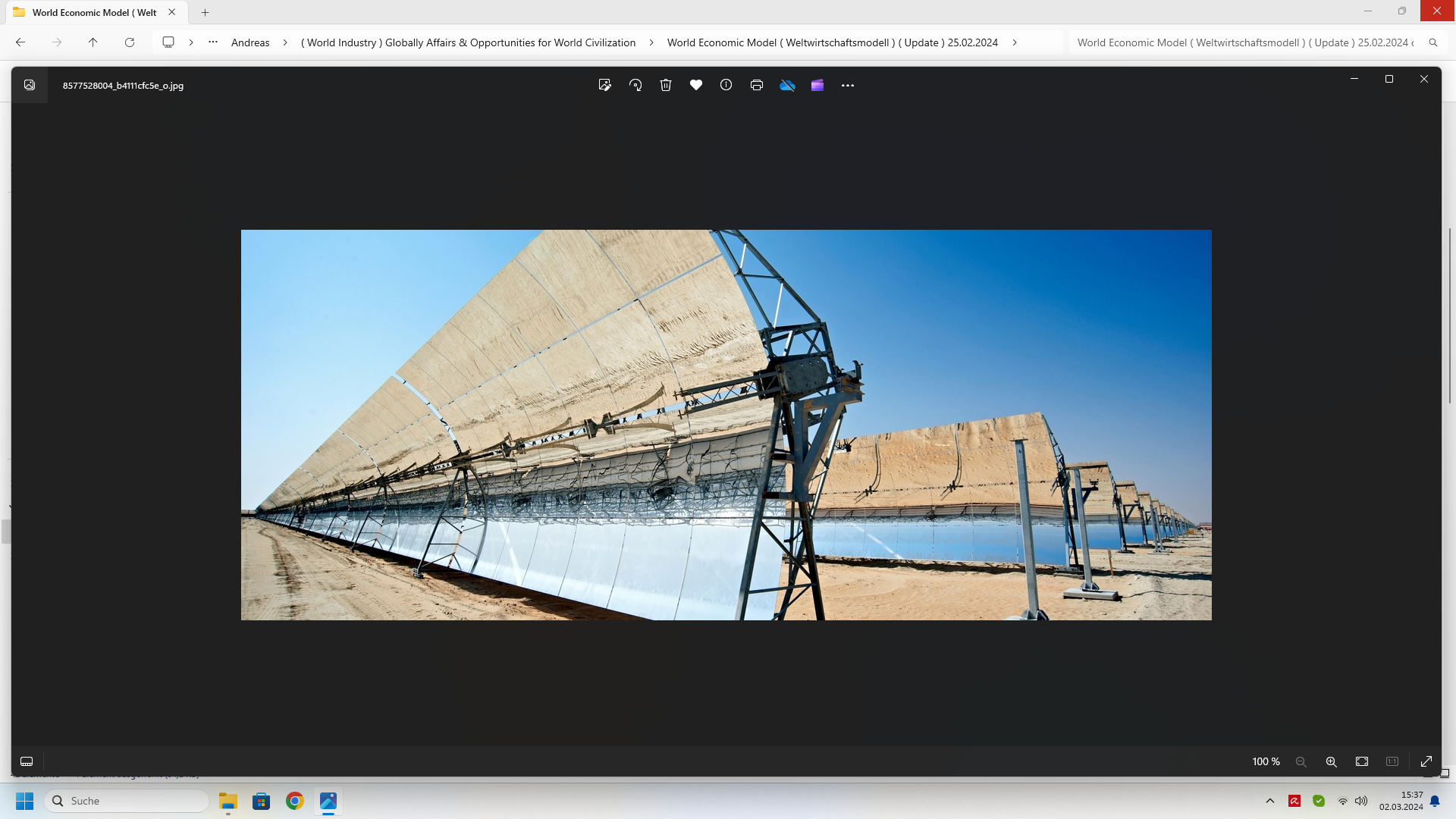1456x819 pixels.
Task: Click the Photos gallery icon beside filename
Action: coord(30,85)
